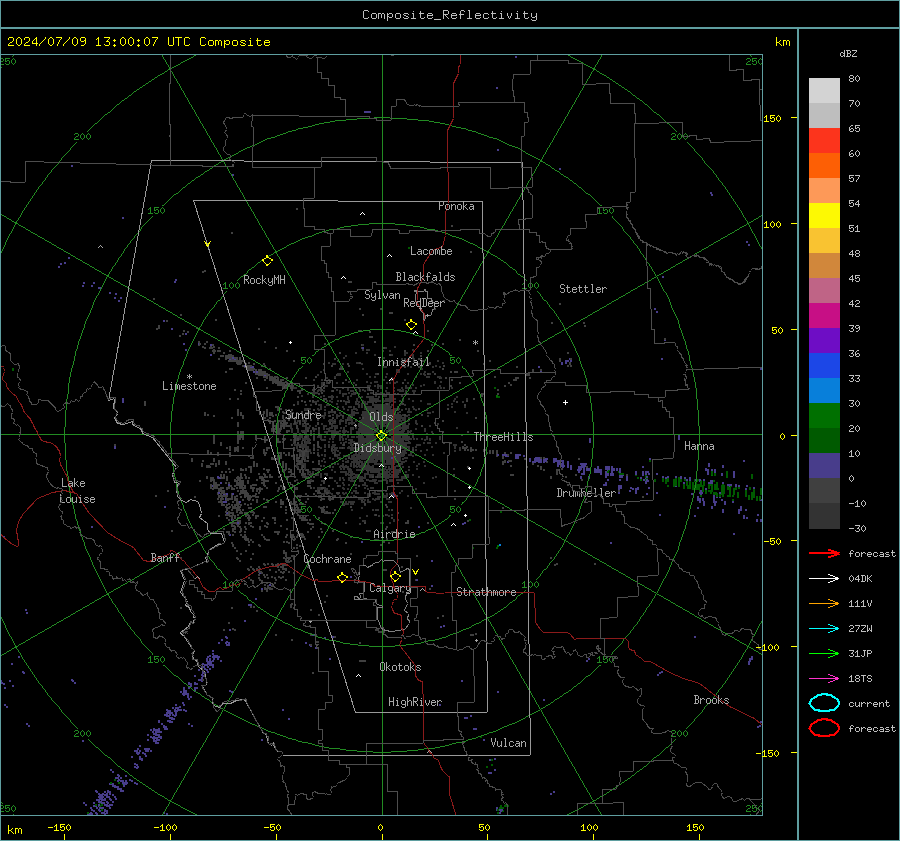Select the blue 33-36 dBZ color band
The height and width of the screenshot is (841, 900).
[824, 366]
